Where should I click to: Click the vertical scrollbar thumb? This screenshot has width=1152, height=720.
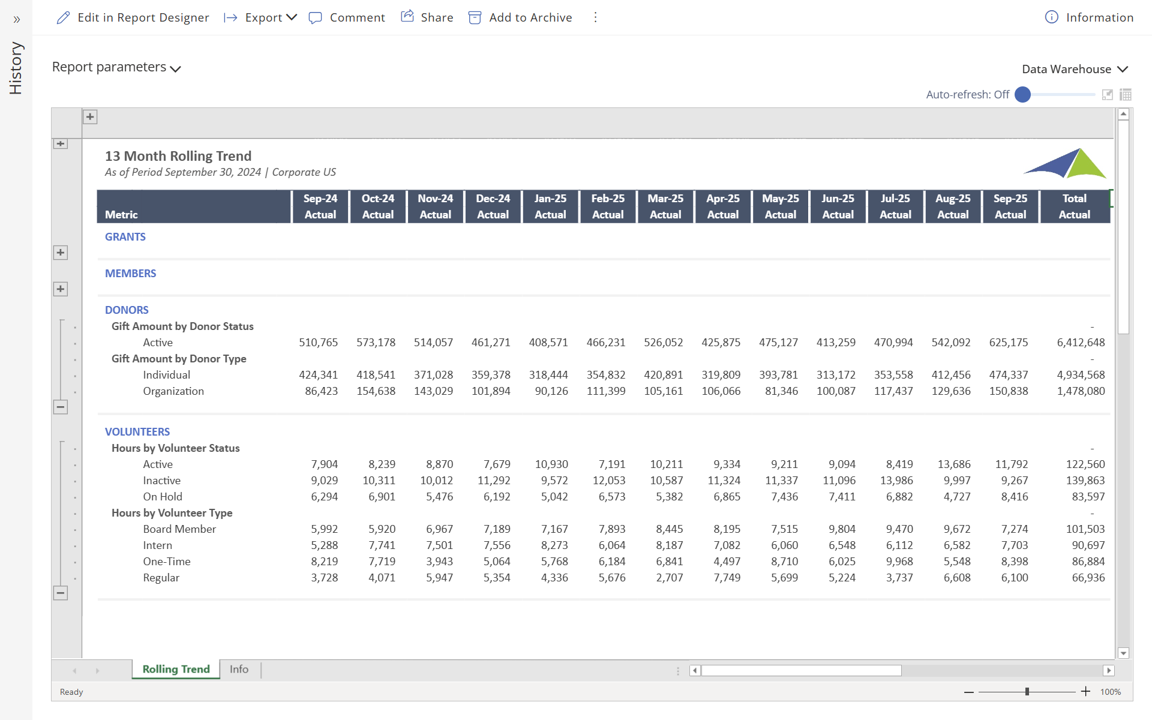pos(1123,228)
